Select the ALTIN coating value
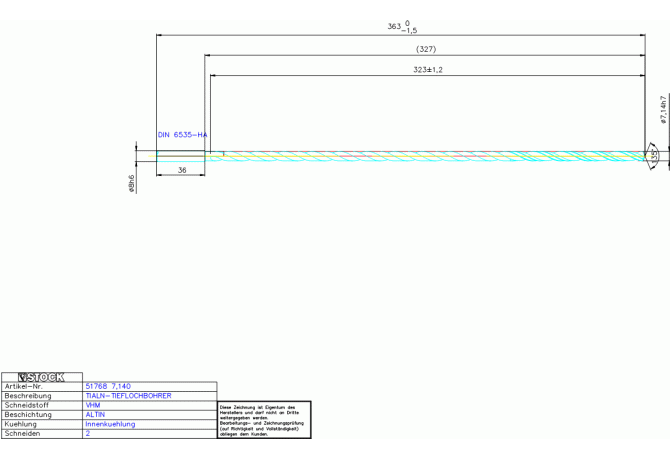 tap(95, 415)
